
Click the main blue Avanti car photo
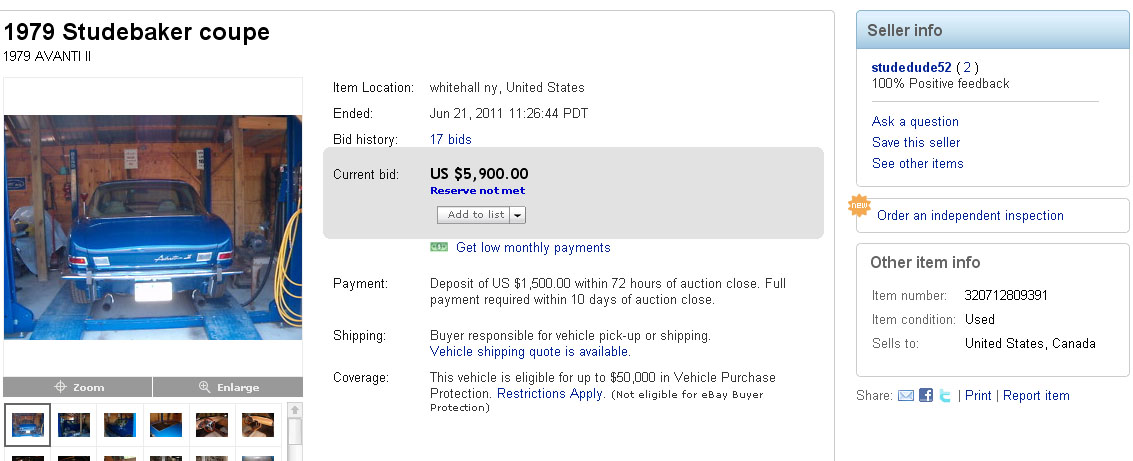tap(153, 227)
